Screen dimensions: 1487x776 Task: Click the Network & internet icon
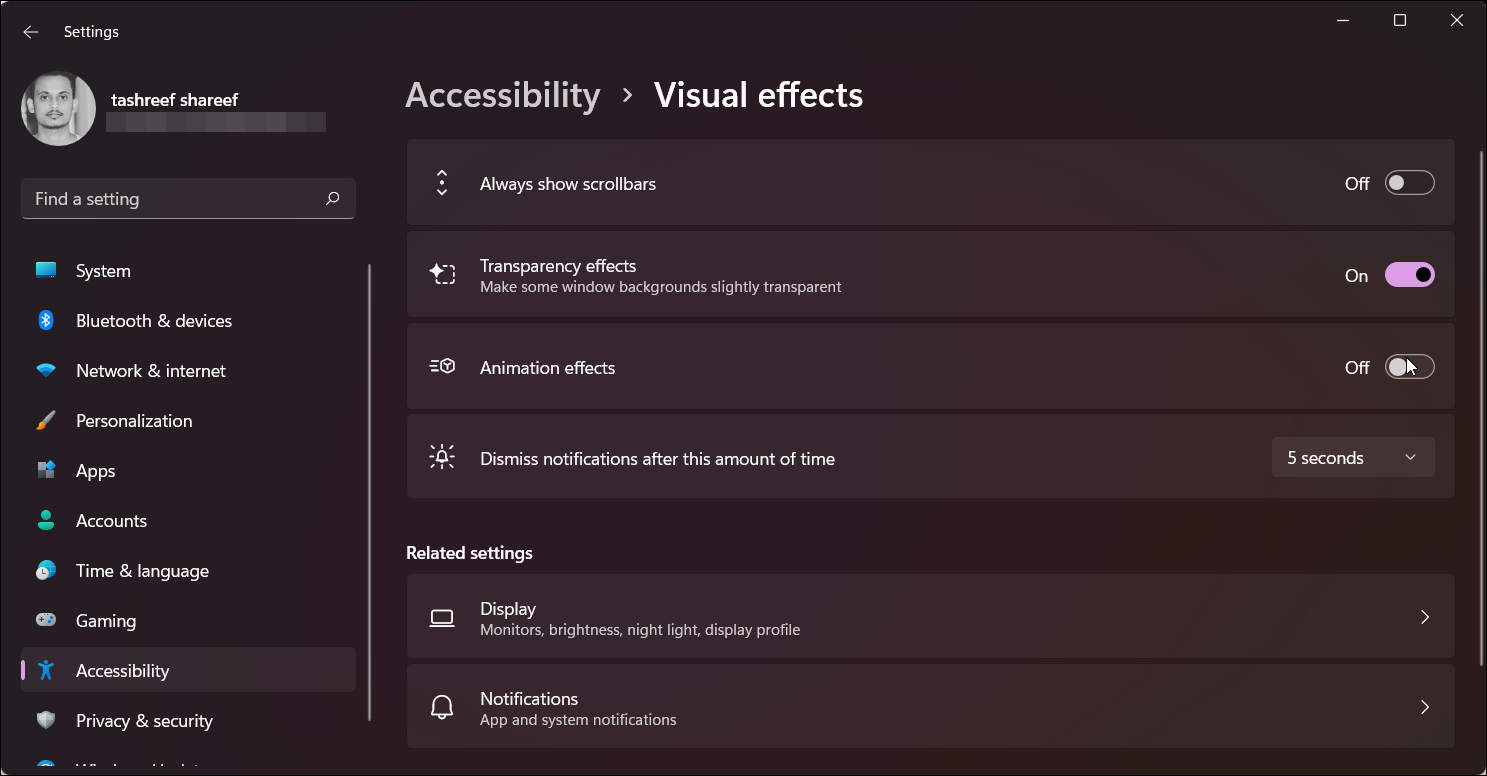pos(46,370)
